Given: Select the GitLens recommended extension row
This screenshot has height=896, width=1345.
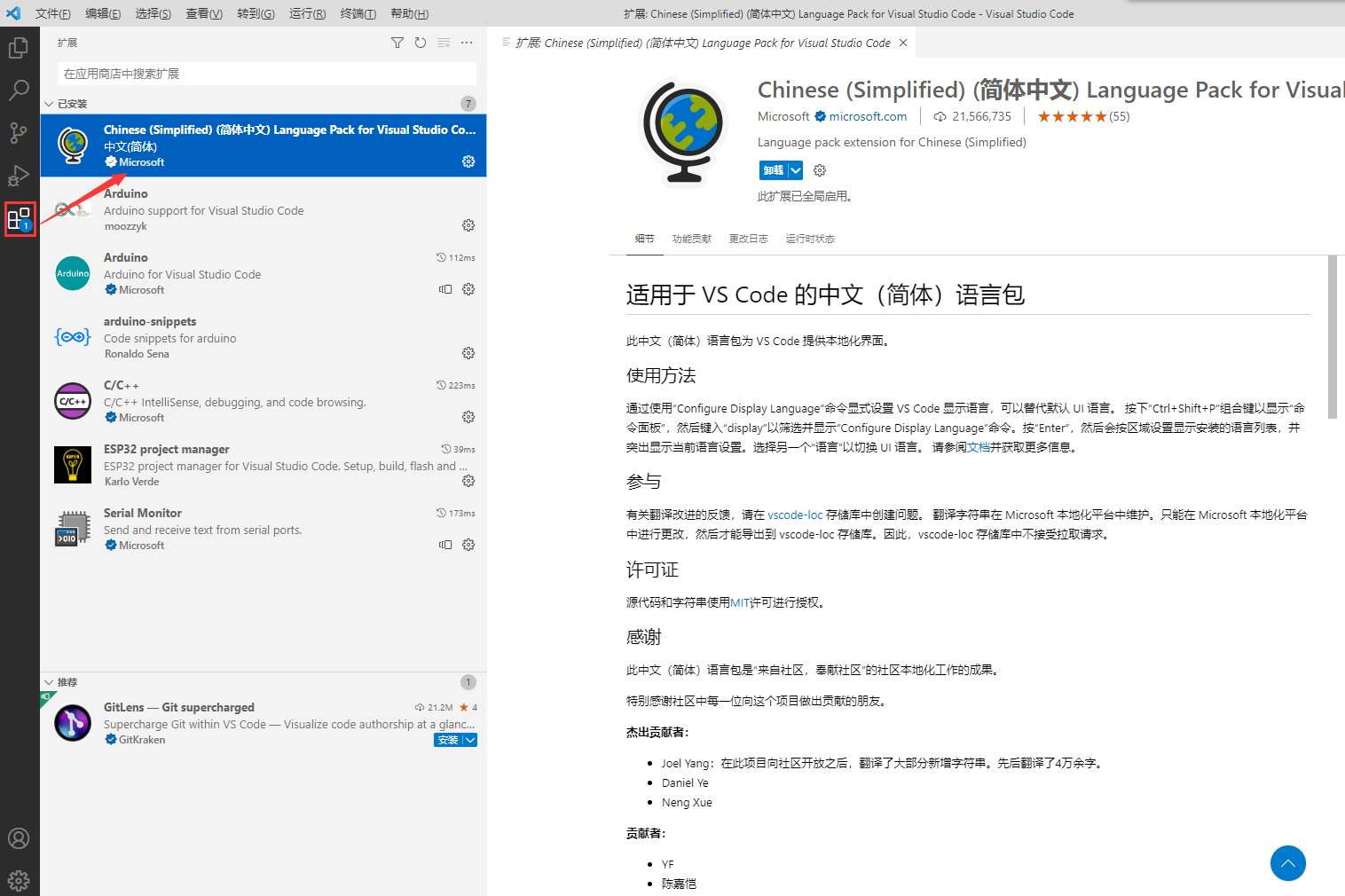Looking at the screenshot, I should (x=263, y=723).
